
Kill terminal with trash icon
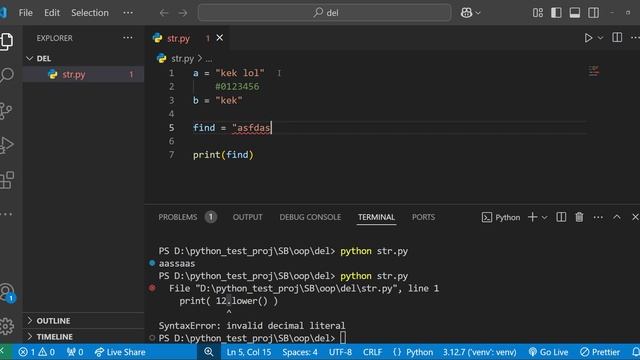point(579,217)
